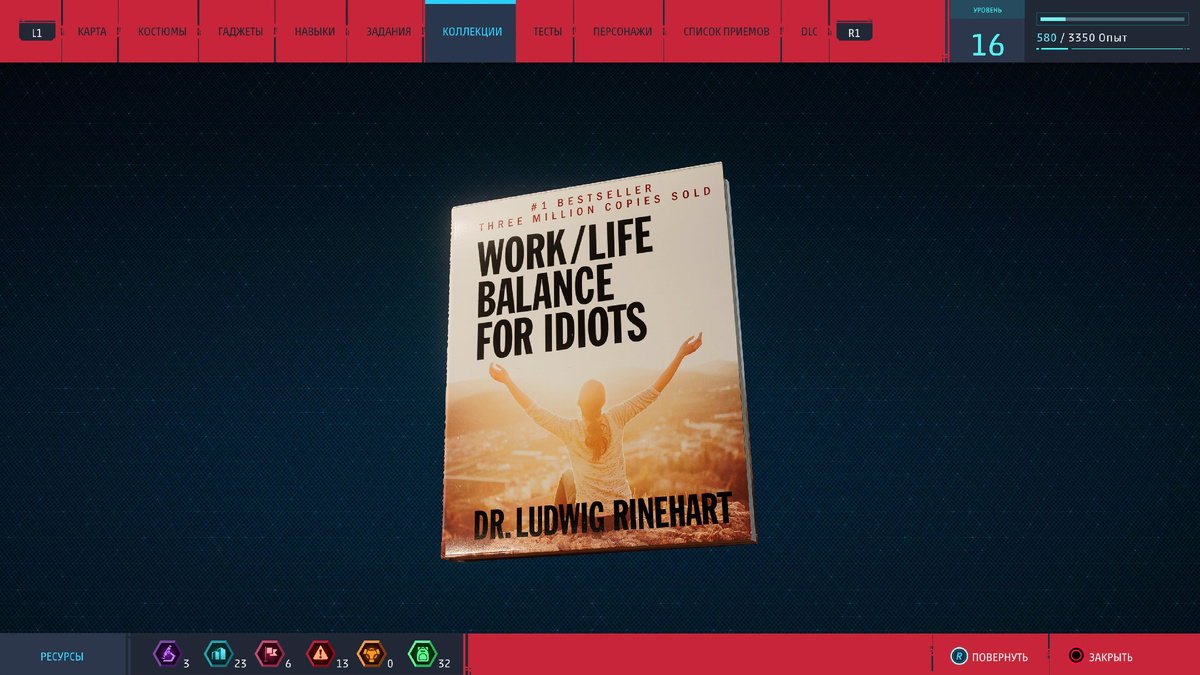The image size is (1200, 675).
Task: Click the Повернуть rotate button
Action: pyautogui.click(x=989, y=657)
